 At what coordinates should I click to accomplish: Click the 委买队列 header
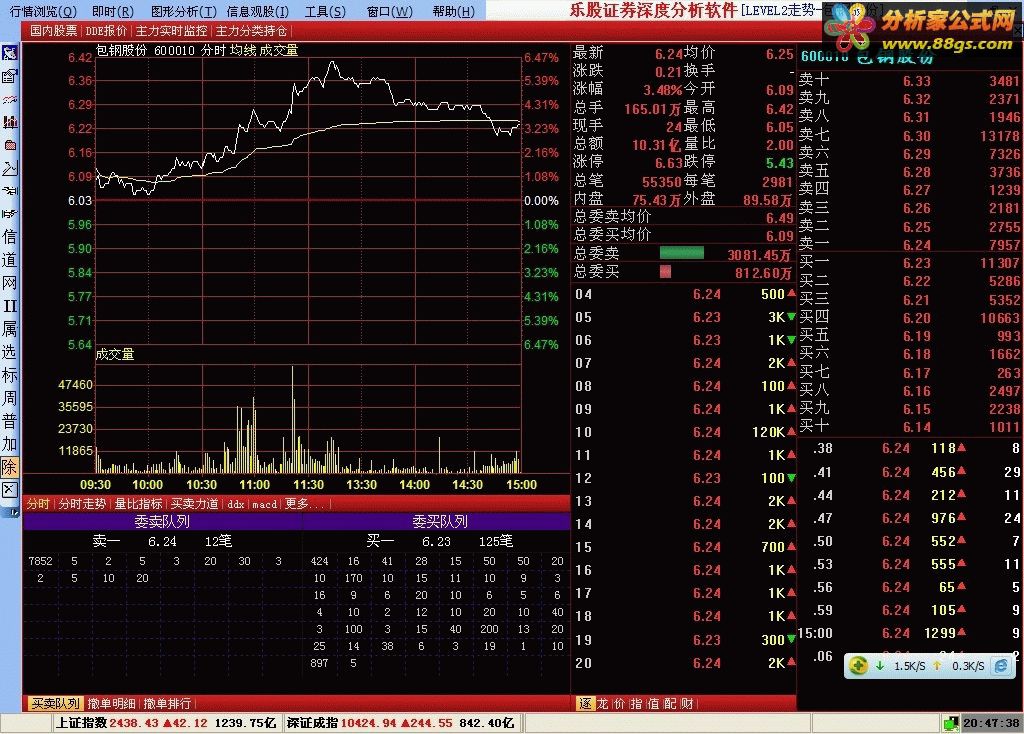click(440, 522)
